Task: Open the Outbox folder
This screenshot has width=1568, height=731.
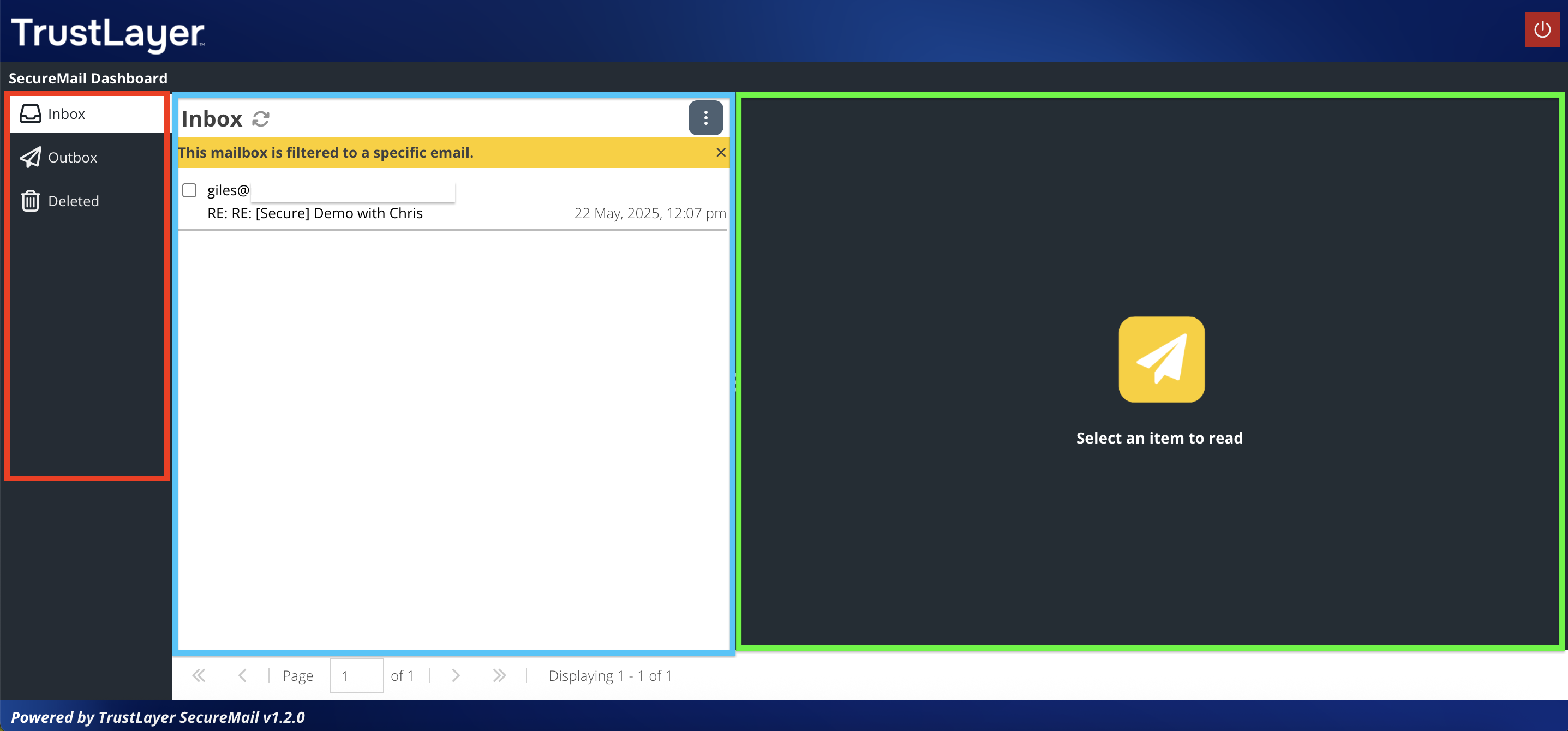Action: (x=87, y=158)
